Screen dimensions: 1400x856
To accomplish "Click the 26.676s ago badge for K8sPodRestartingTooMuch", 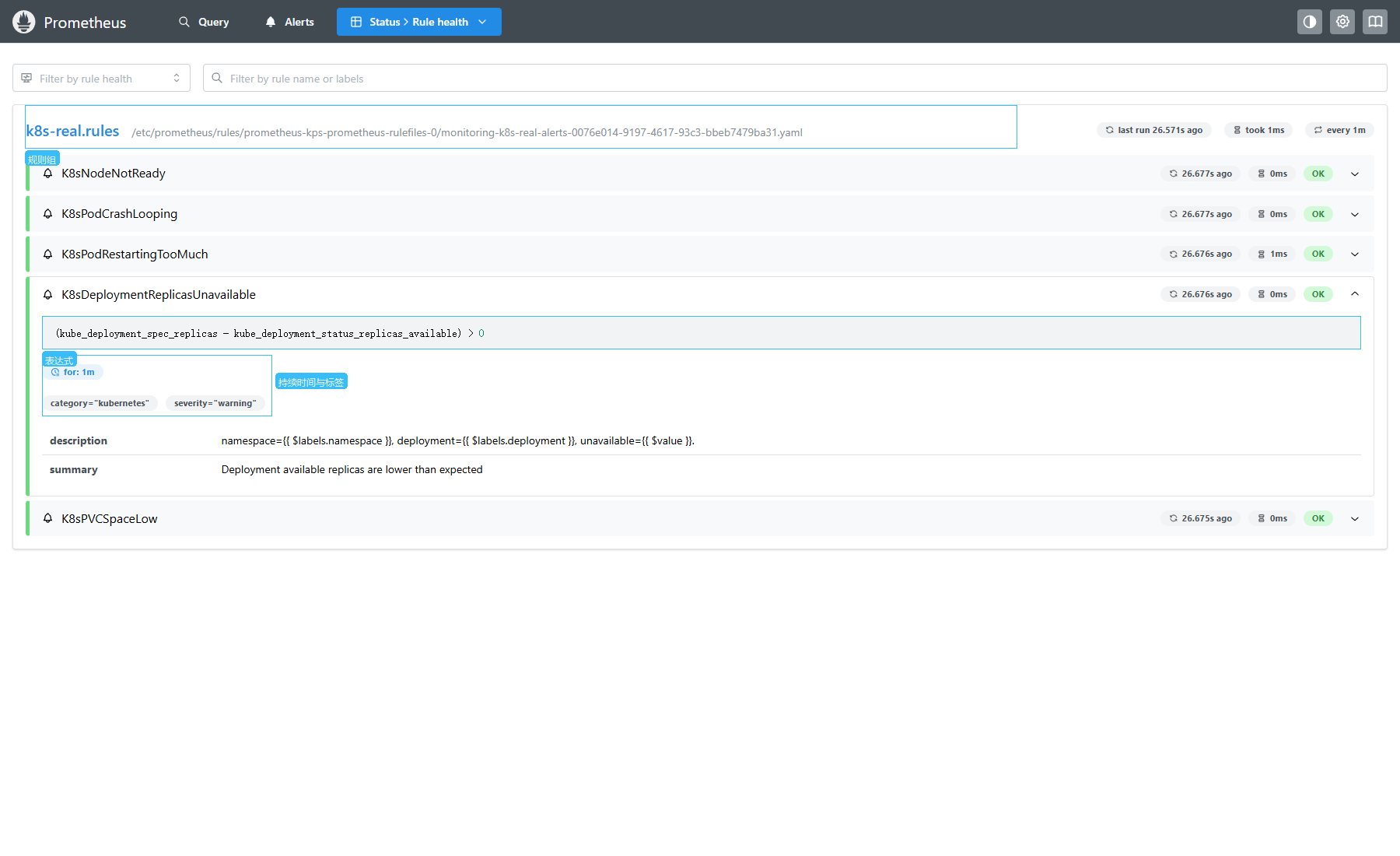I will point(1200,254).
